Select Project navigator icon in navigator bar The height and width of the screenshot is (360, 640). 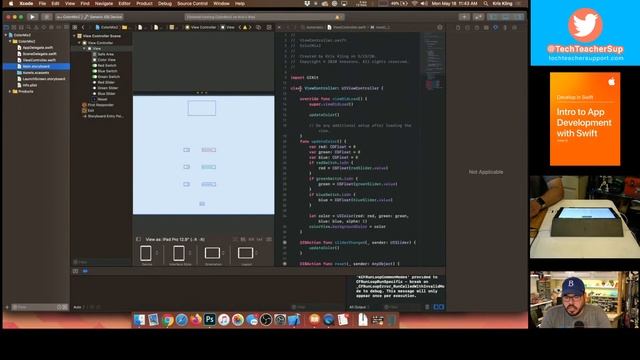pyautogui.click(x=7, y=27)
